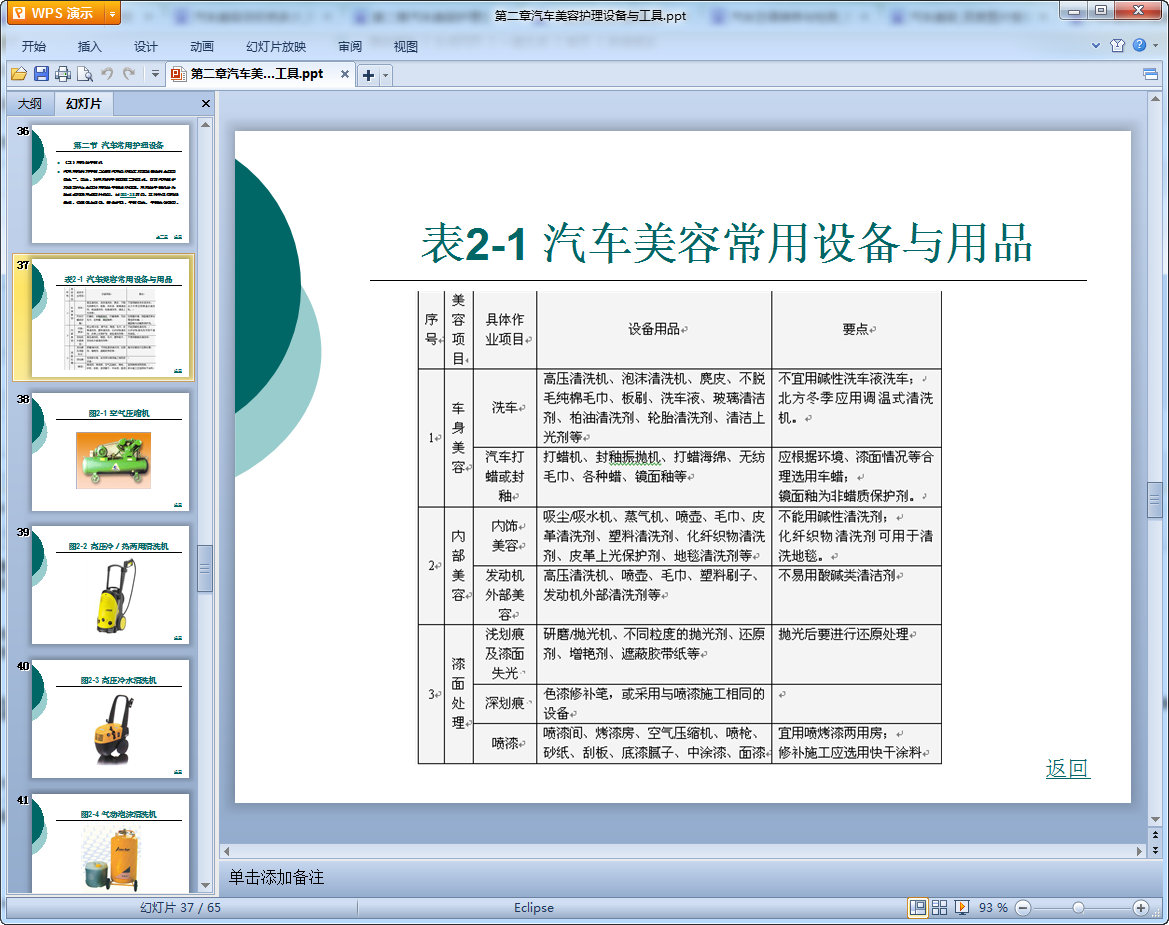Click the Print Preview icon
This screenshot has width=1169, height=925.
click(x=85, y=74)
